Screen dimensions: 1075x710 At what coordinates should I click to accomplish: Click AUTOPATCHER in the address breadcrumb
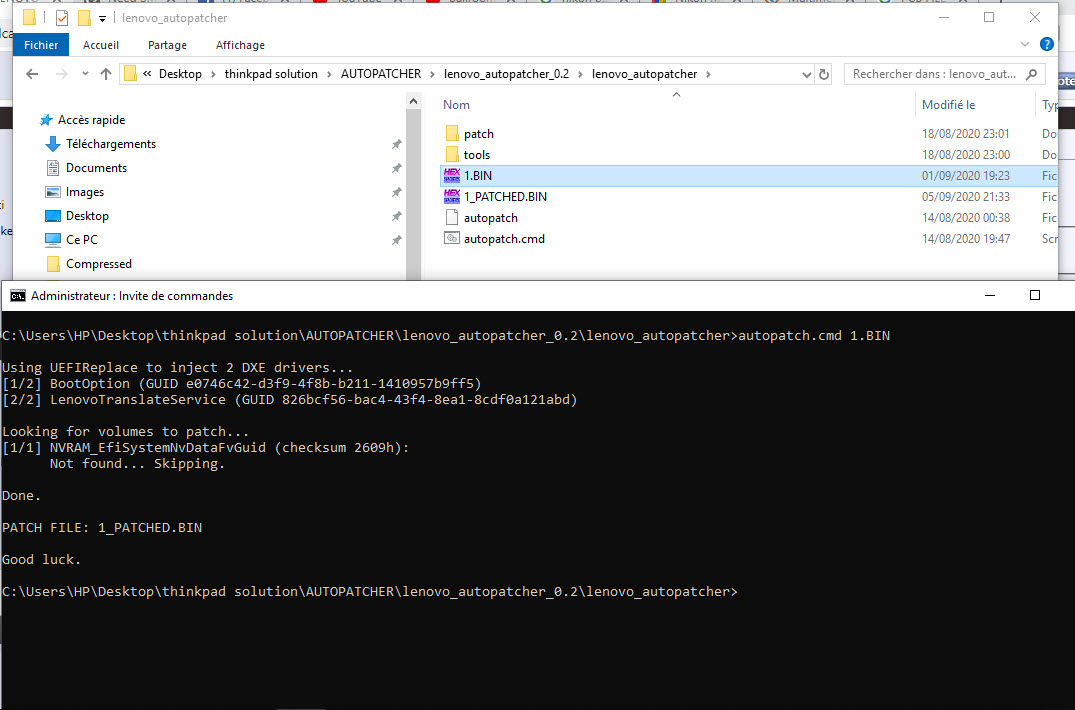click(381, 74)
